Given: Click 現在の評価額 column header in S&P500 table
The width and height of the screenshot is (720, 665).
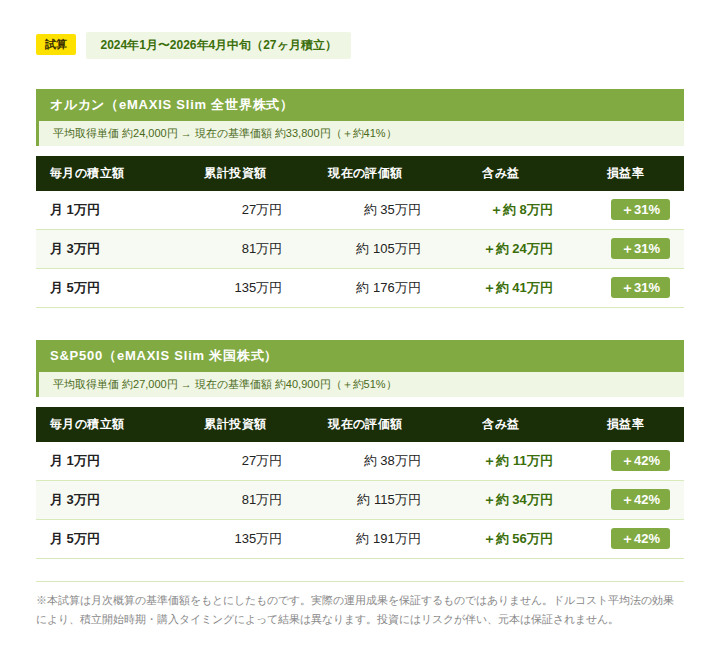Looking at the screenshot, I should tap(365, 424).
